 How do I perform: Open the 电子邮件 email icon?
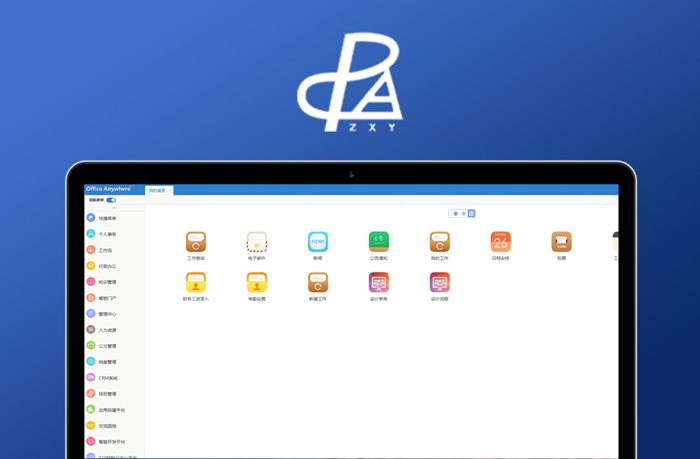pyautogui.click(x=257, y=242)
